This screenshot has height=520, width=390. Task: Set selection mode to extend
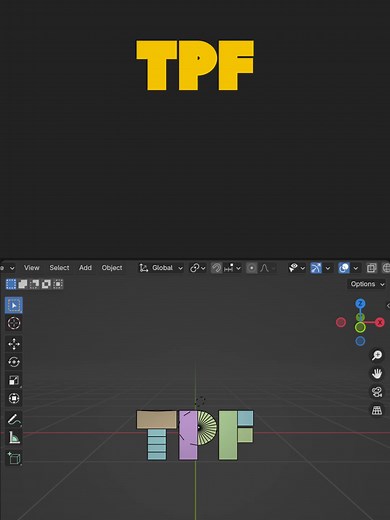pyautogui.click(x=23, y=284)
